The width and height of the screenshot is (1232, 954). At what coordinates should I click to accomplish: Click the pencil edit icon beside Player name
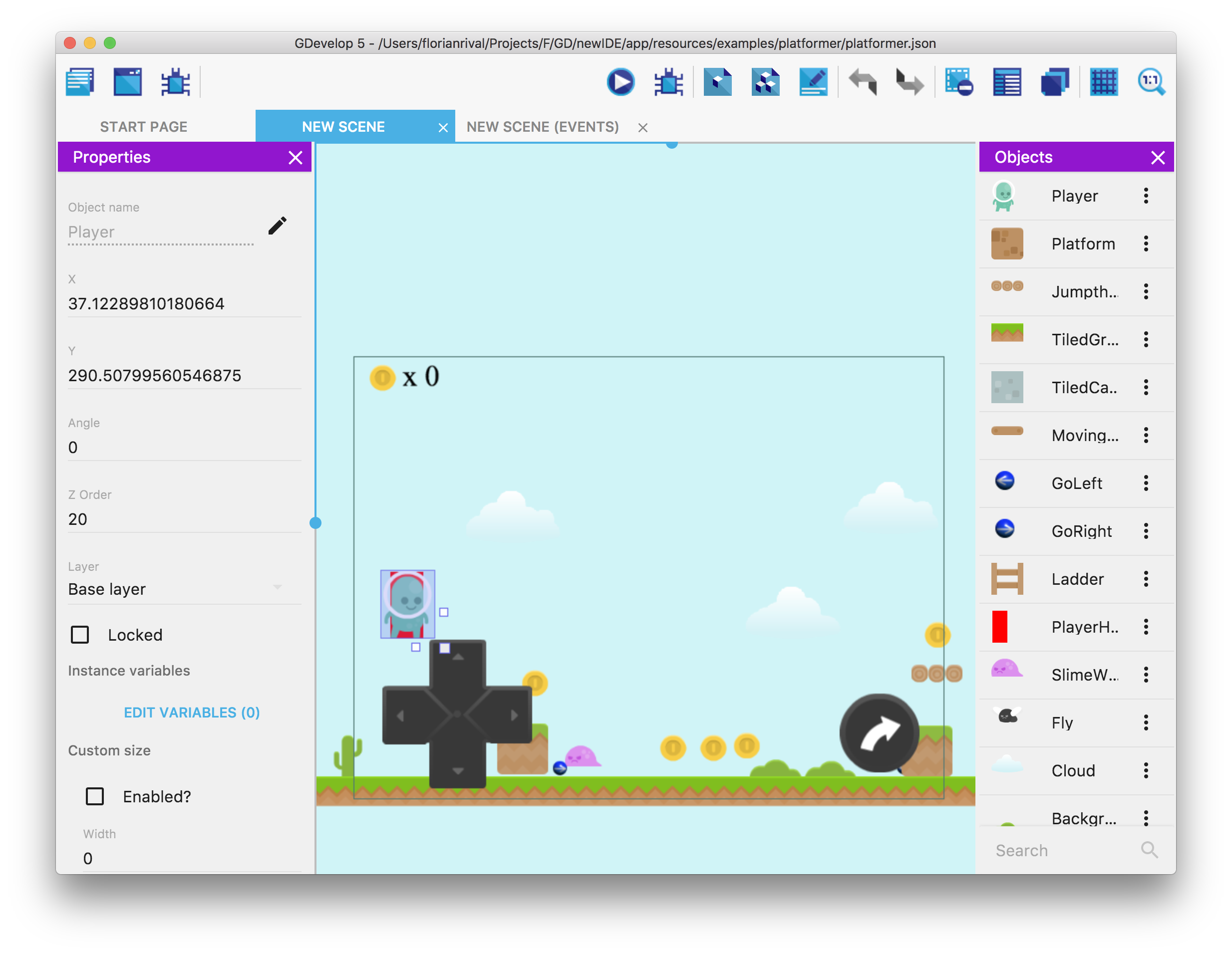[277, 226]
